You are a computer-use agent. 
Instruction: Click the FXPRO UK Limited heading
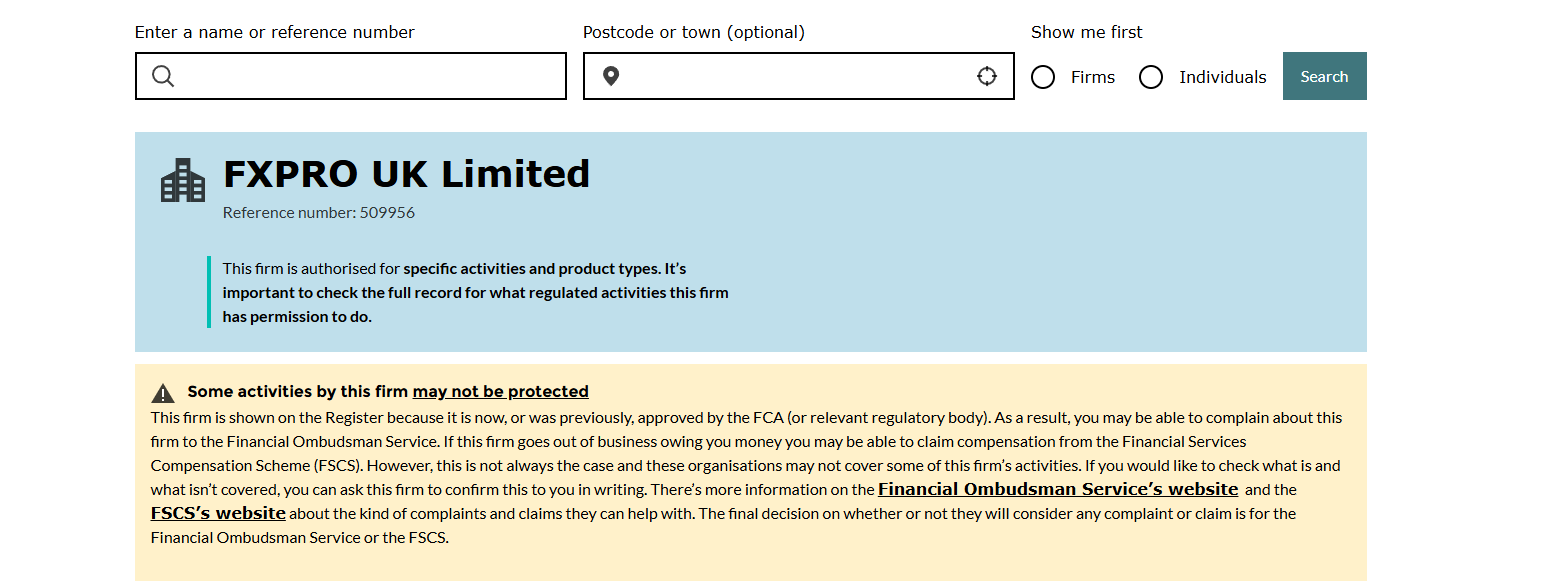pos(406,174)
